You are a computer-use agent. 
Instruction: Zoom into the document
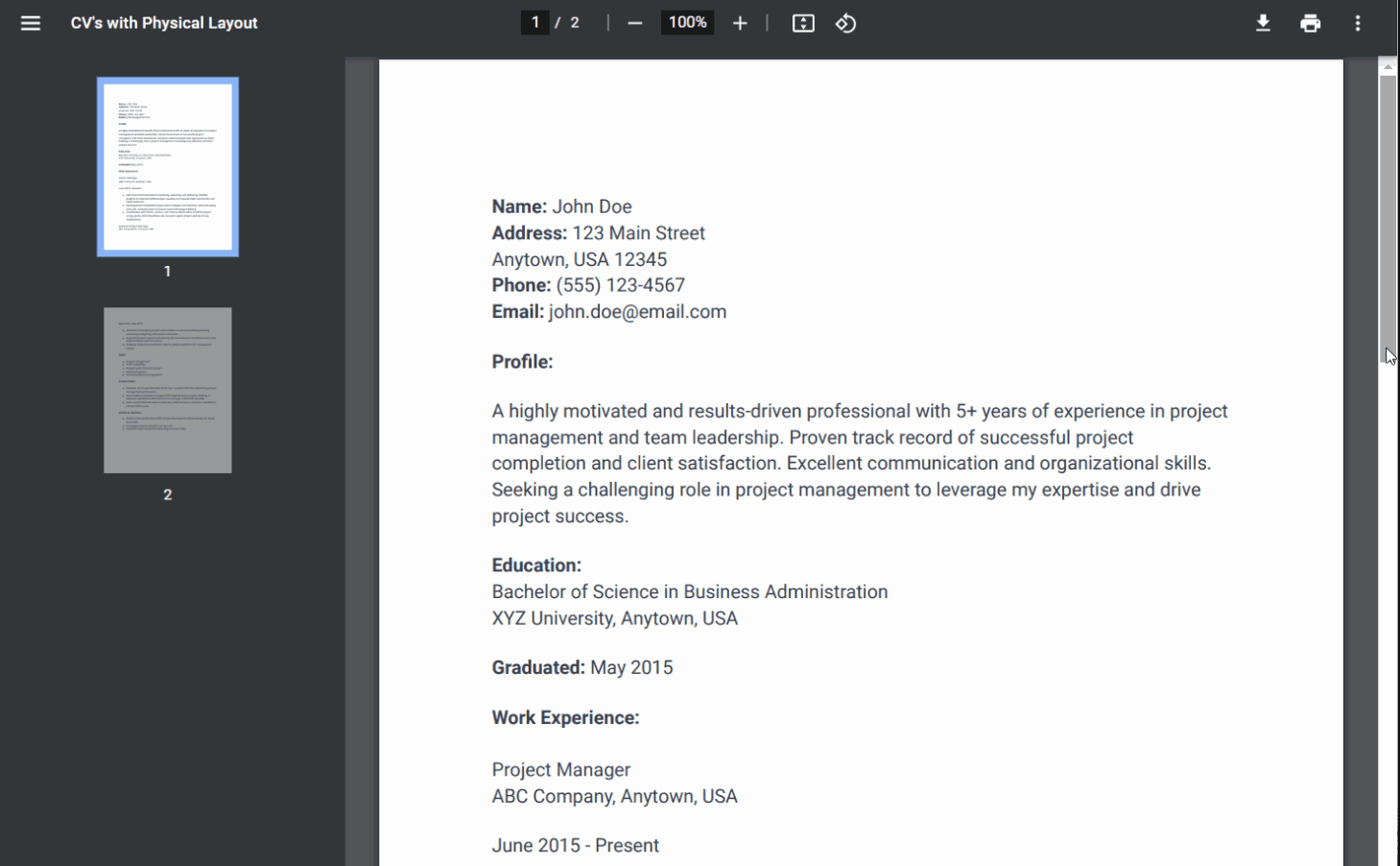(740, 22)
